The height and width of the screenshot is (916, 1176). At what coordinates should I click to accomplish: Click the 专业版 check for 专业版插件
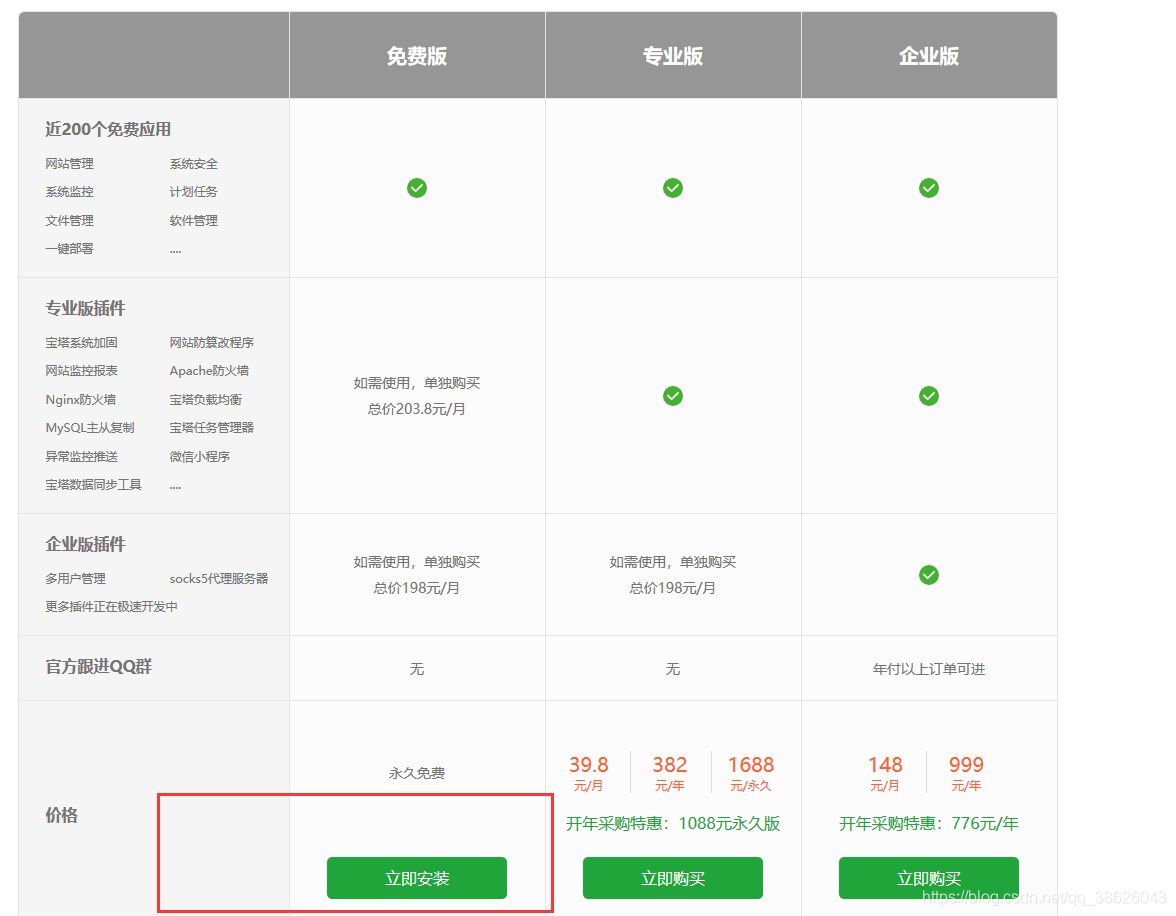click(673, 395)
